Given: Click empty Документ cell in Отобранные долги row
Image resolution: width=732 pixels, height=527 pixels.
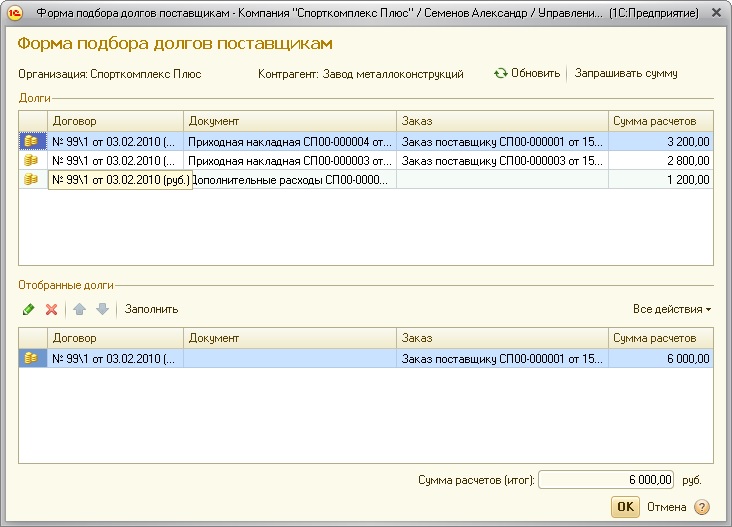Looking at the screenshot, I should [290, 358].
